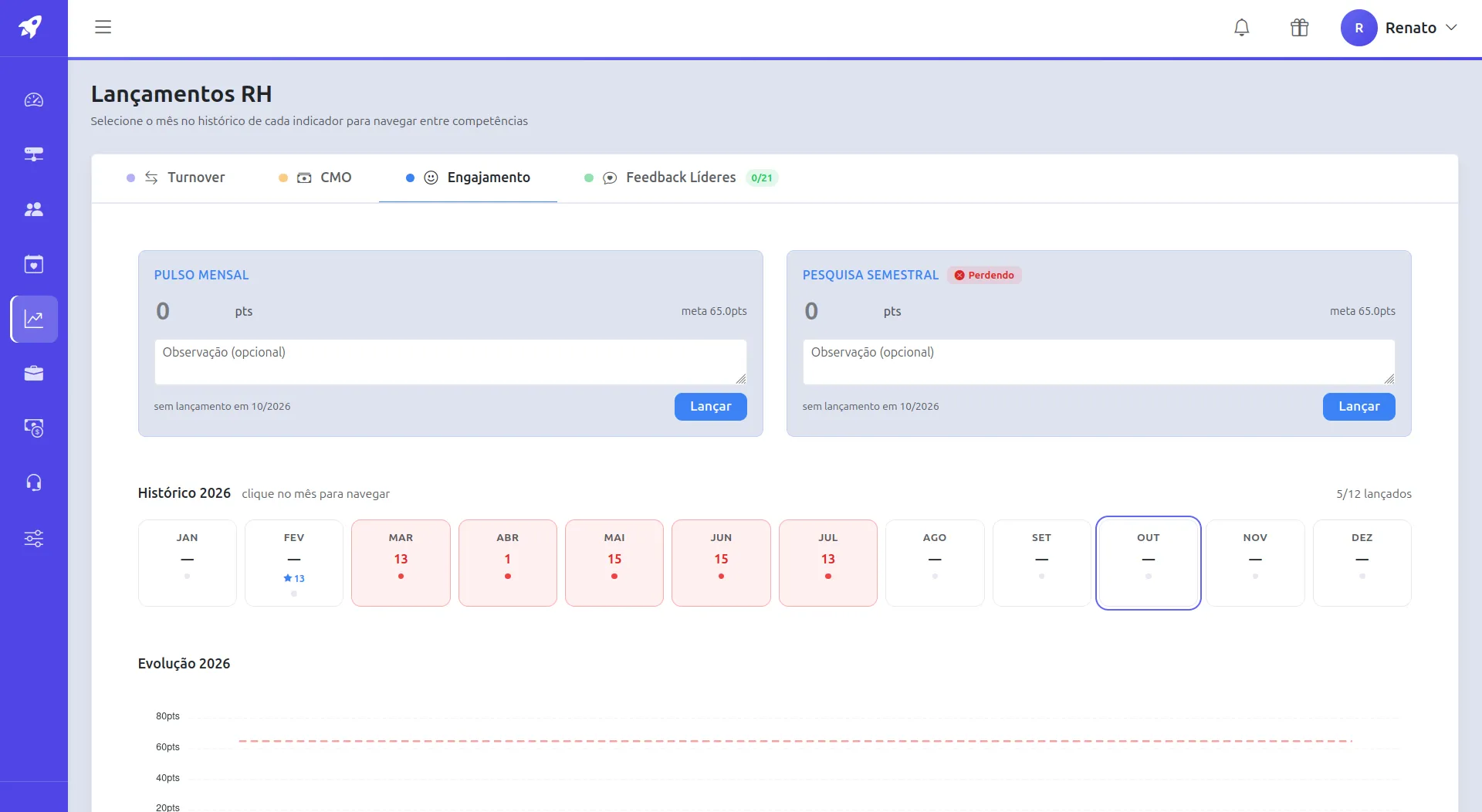This screenshot has height=812, width=1482.
Task: Click Lançar in Pulso Mensal card
Action: [711, 407]
